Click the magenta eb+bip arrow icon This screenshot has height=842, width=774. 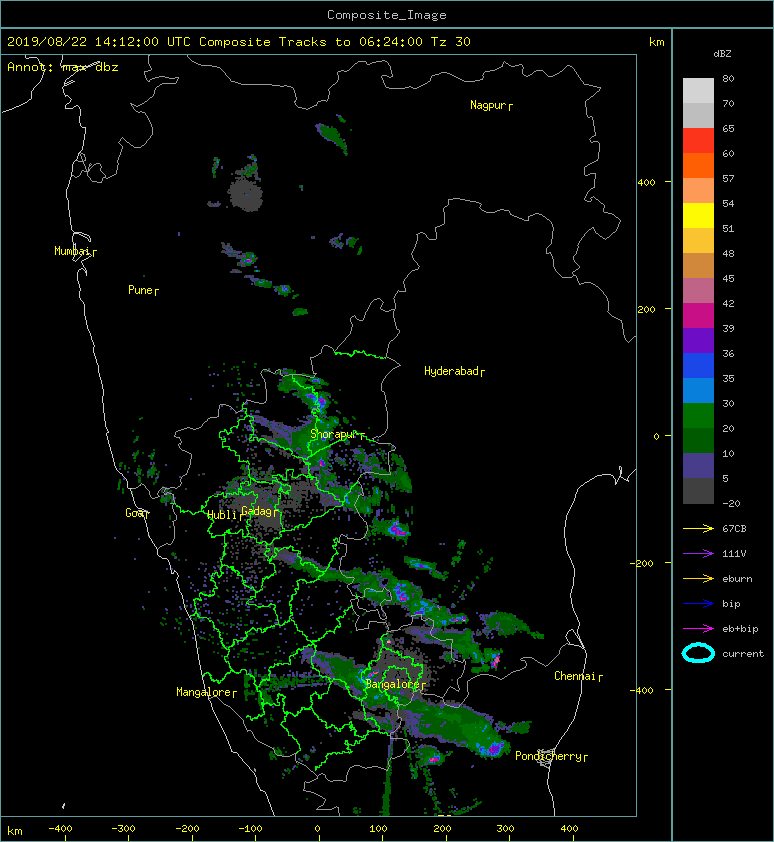[x=698, y=628]
